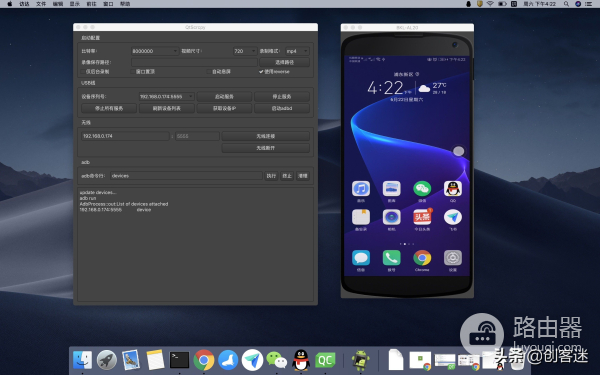The image size is (600, 375).
Task: Open QQ penguin from the Mac Dock
Action: [x=301, y=360]
